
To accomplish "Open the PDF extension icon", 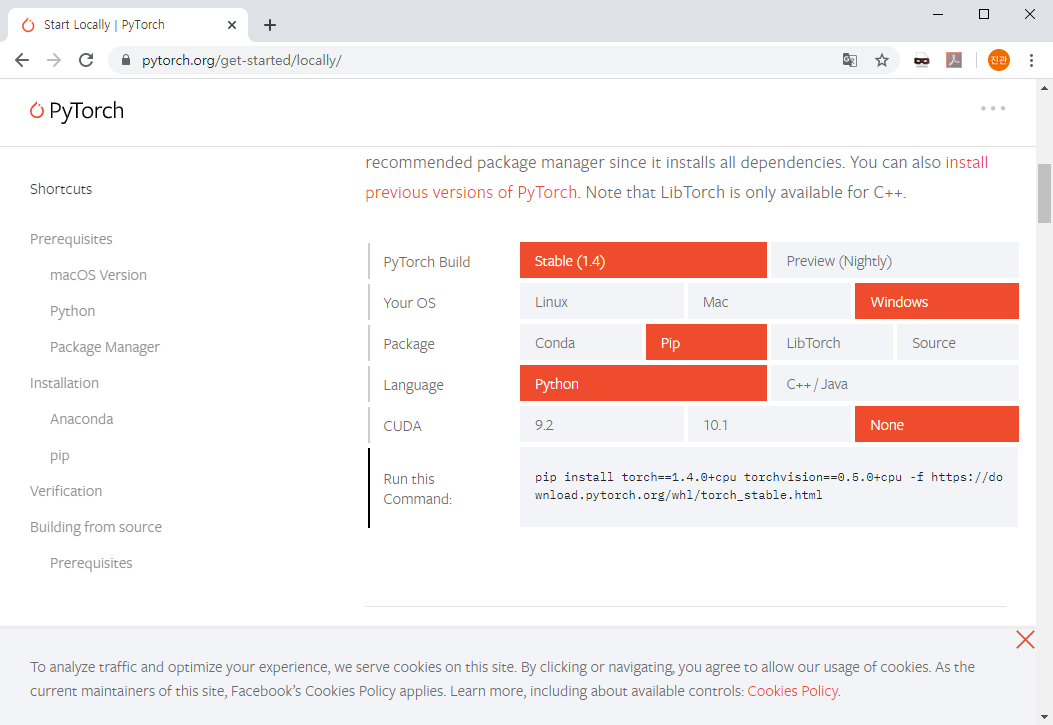I will tap(954, 60).
